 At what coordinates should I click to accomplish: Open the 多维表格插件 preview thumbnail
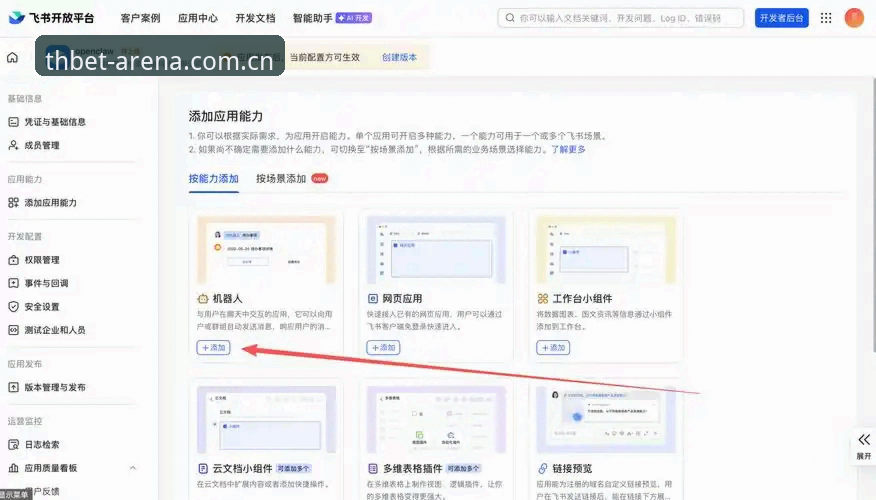(436, 420)
